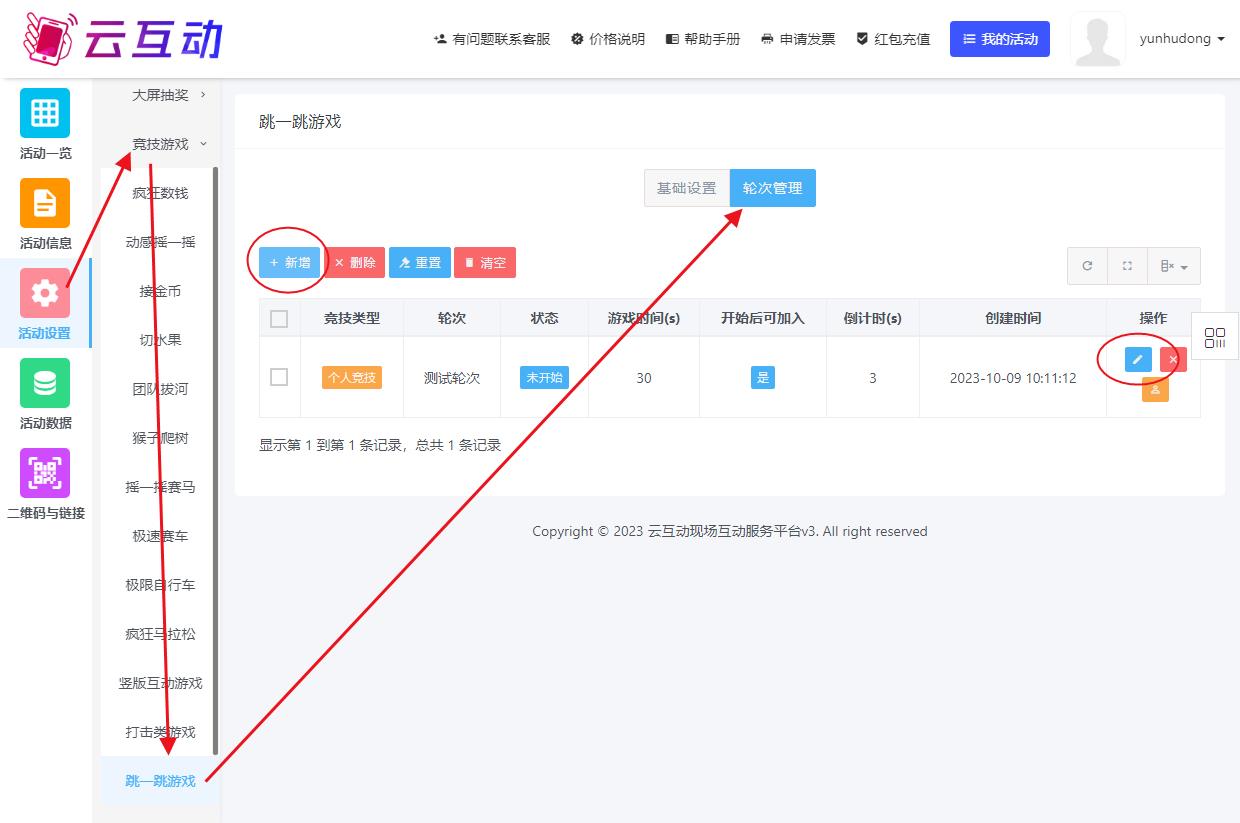Screen dimensions: 1240x823
Task: Check the select-all header checkbox
Action: pyautogui.click(x=279, y=319)
